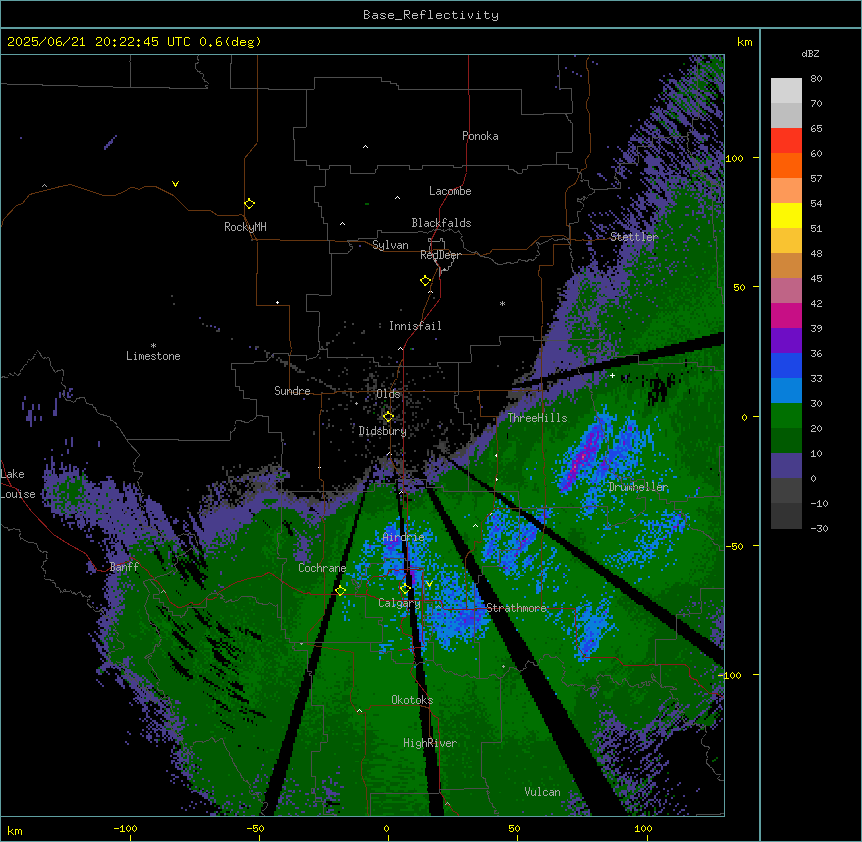Click the yellow V marker northeast of RockyMH

pyautogui.click(x=175, y=184)
